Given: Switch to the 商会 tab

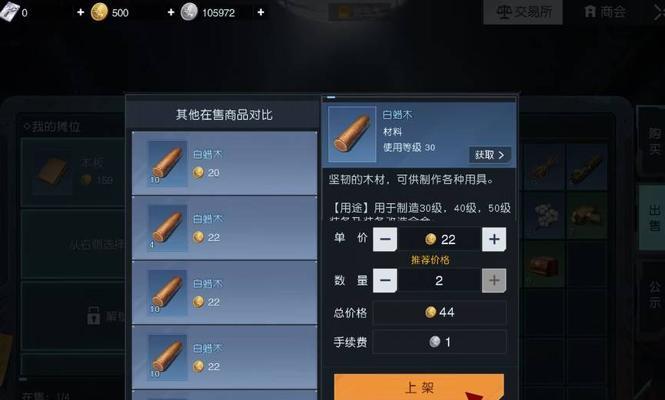Looking at the screenshot, I should (x=605, y=12).
